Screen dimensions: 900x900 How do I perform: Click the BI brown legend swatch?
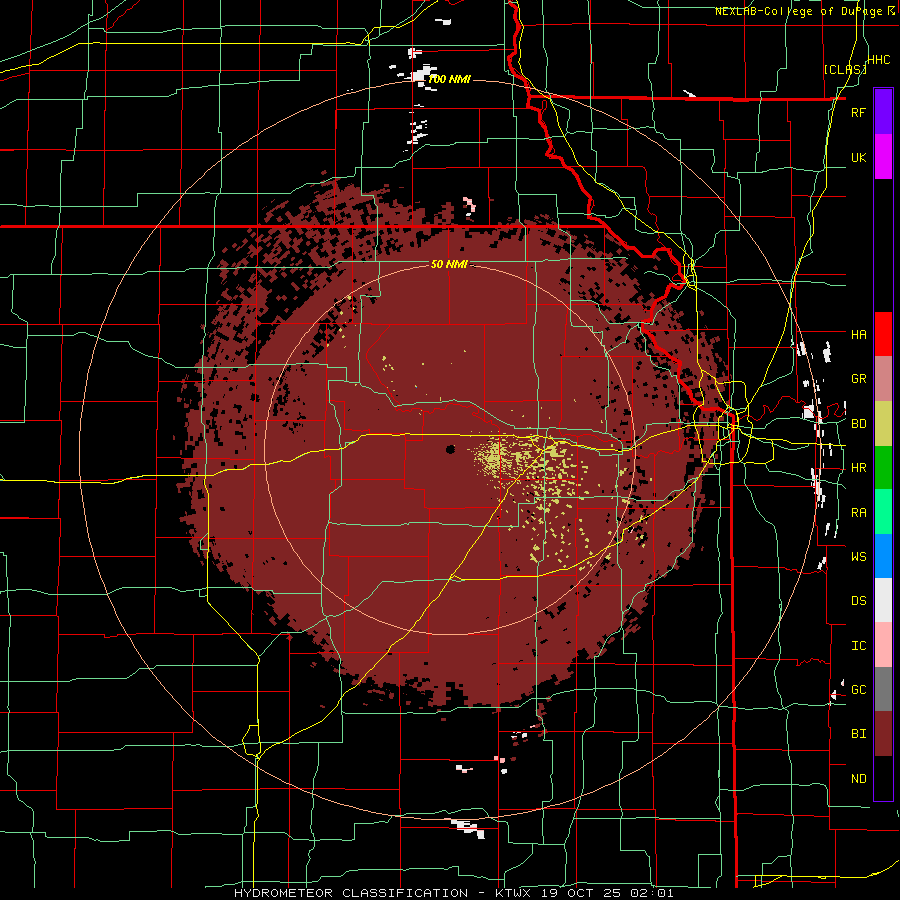click(x=883, y=734)
